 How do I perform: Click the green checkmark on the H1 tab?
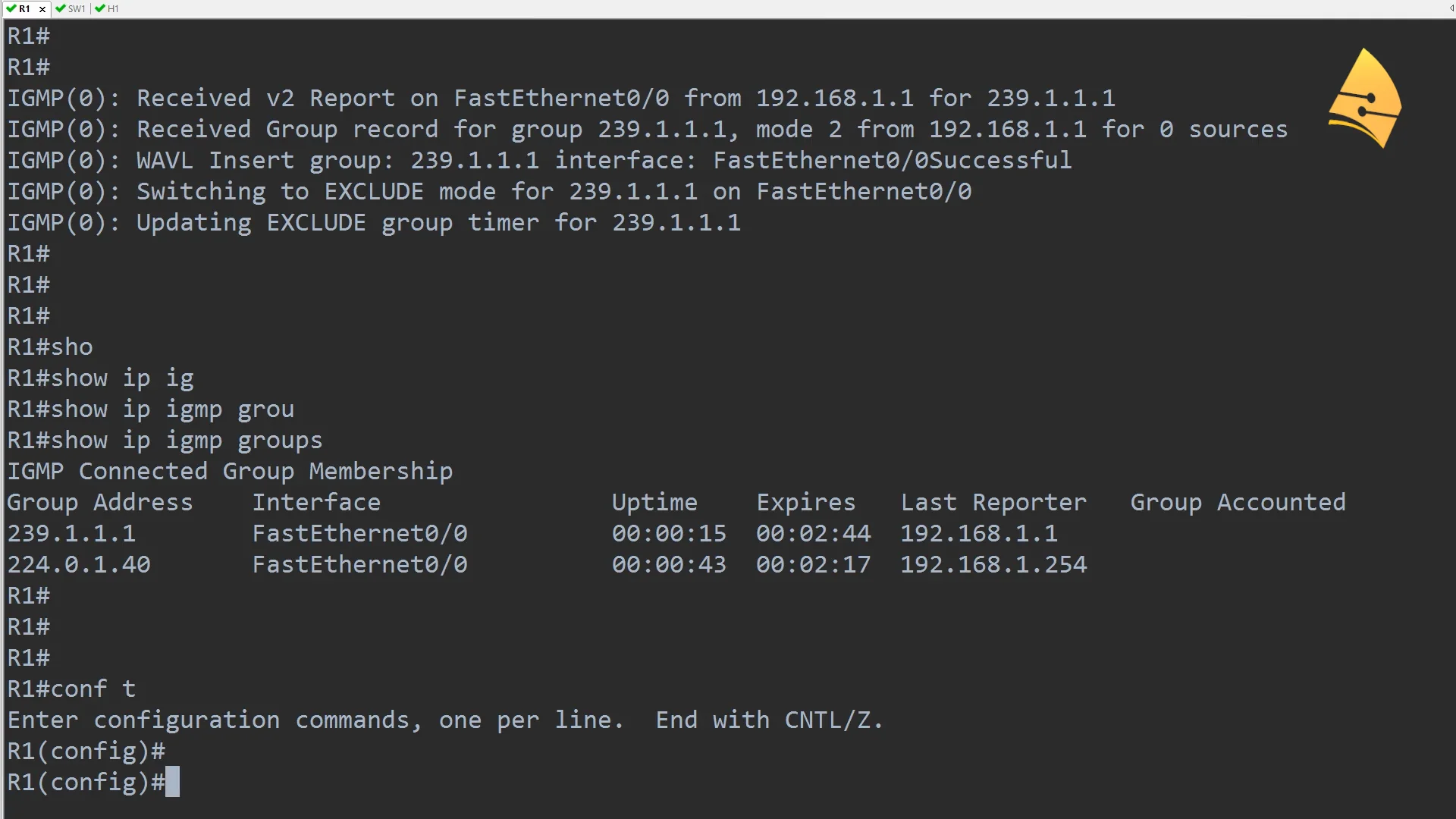tap(100, 9)
